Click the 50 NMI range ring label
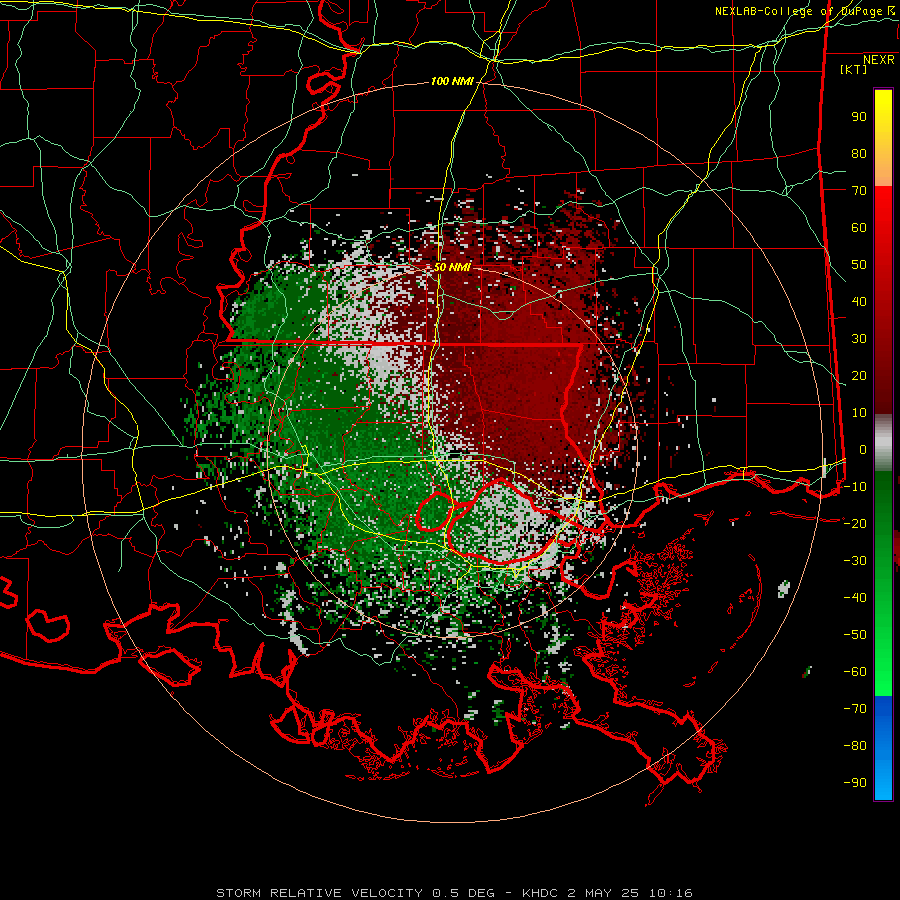Screen dimensions: 900x900 (x=452, y=267)
